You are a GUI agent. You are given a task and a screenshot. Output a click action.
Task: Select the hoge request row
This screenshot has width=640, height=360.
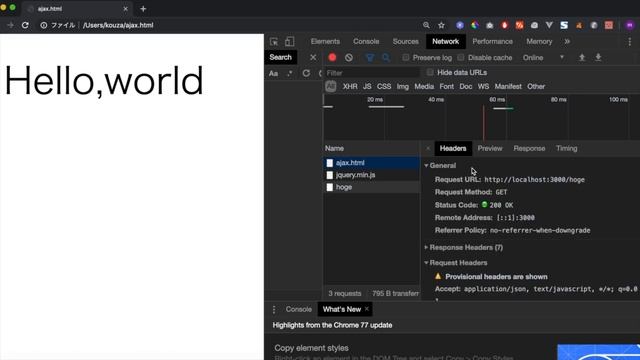(x=372, y=187)
